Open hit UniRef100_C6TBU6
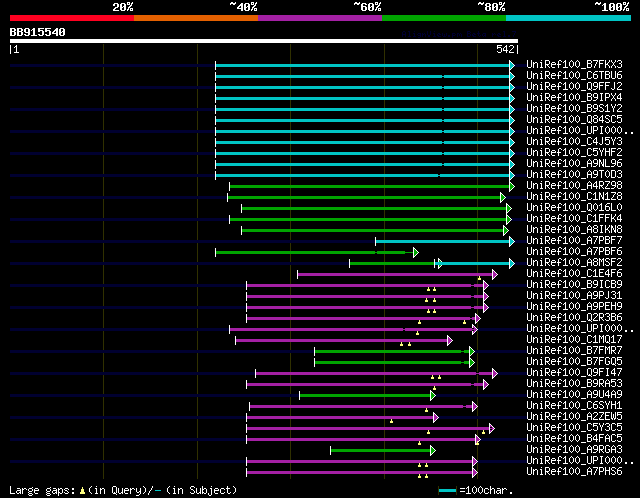Viewport: 640px width, 498px height. pyautogui.click(x=574, y=76)
